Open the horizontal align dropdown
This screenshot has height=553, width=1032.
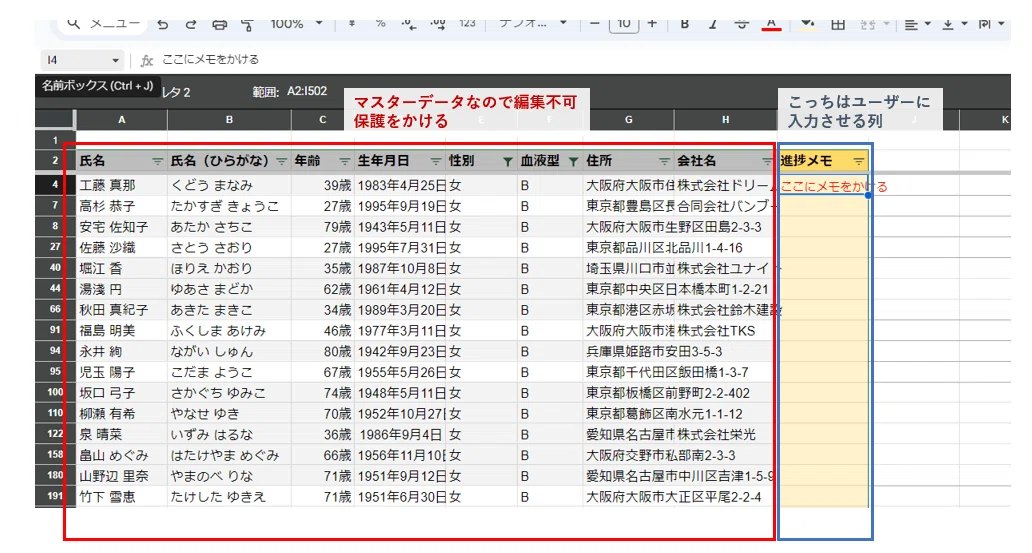(x=917, y=24)
